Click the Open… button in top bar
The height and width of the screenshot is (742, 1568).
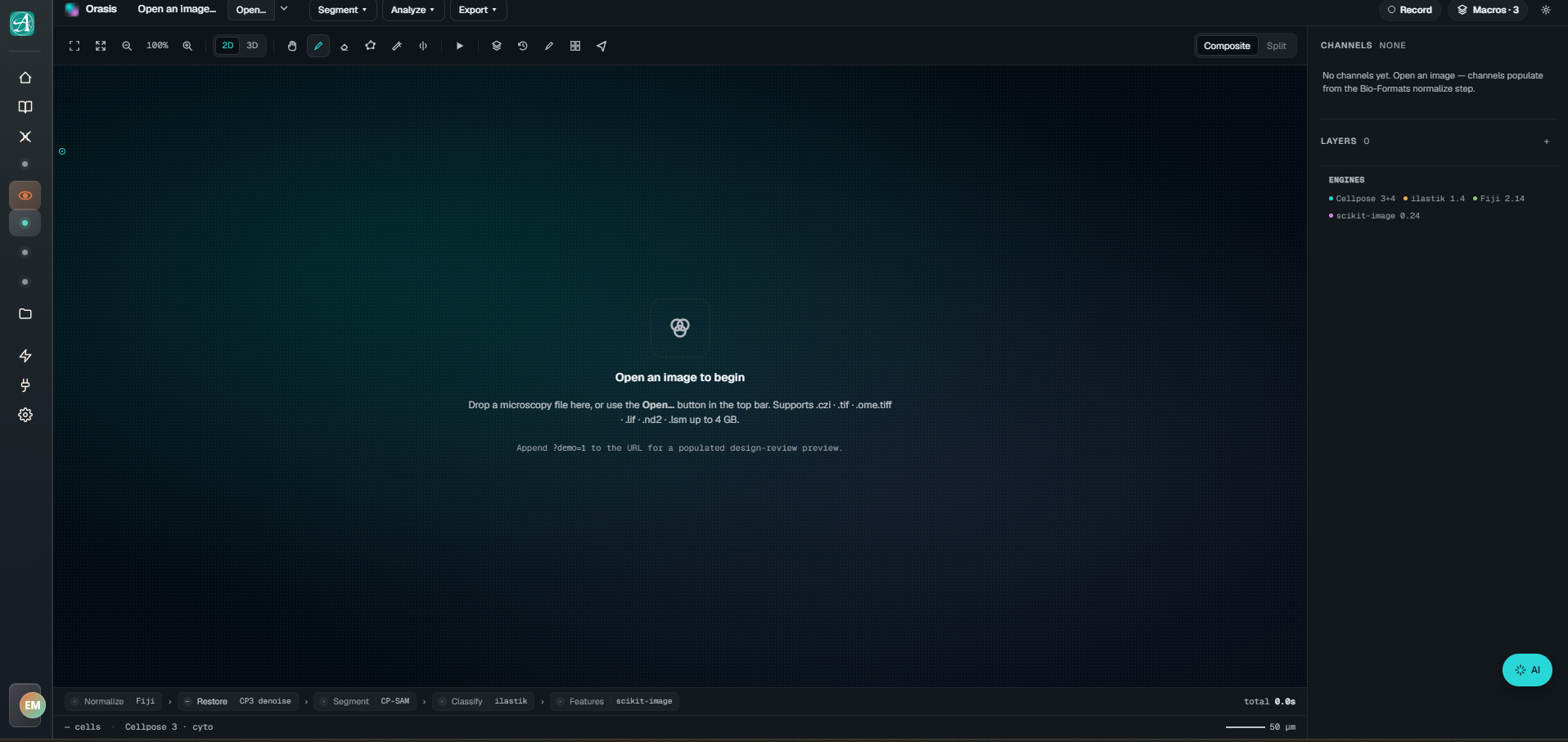point(250,10)
